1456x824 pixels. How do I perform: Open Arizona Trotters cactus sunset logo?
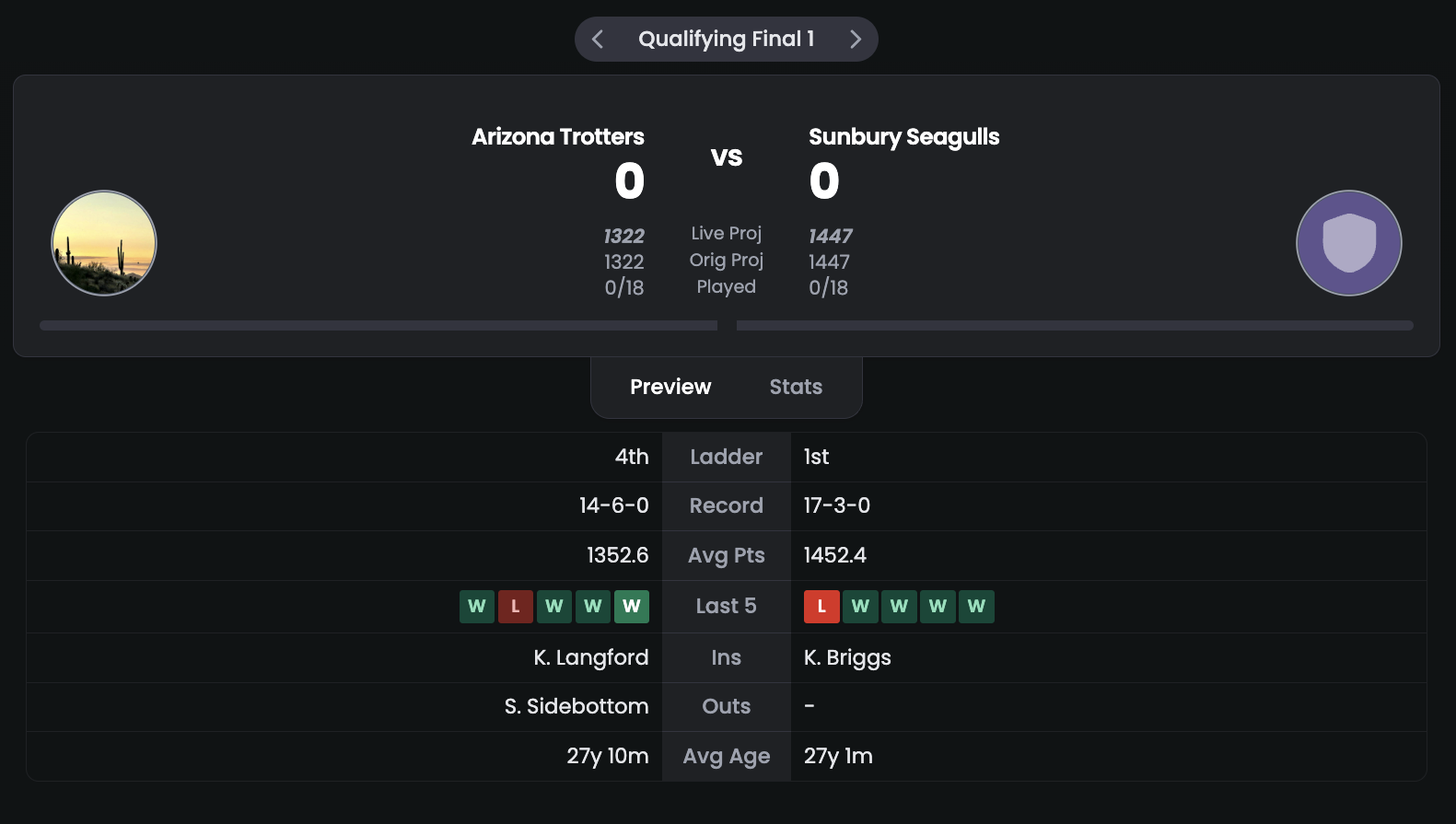click(x=104, y=243)
